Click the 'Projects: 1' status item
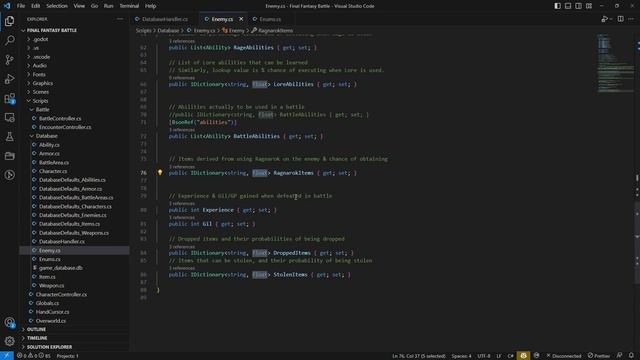This screenshot has width=640, height=360. pyautogui.click(x=67, y=356)
